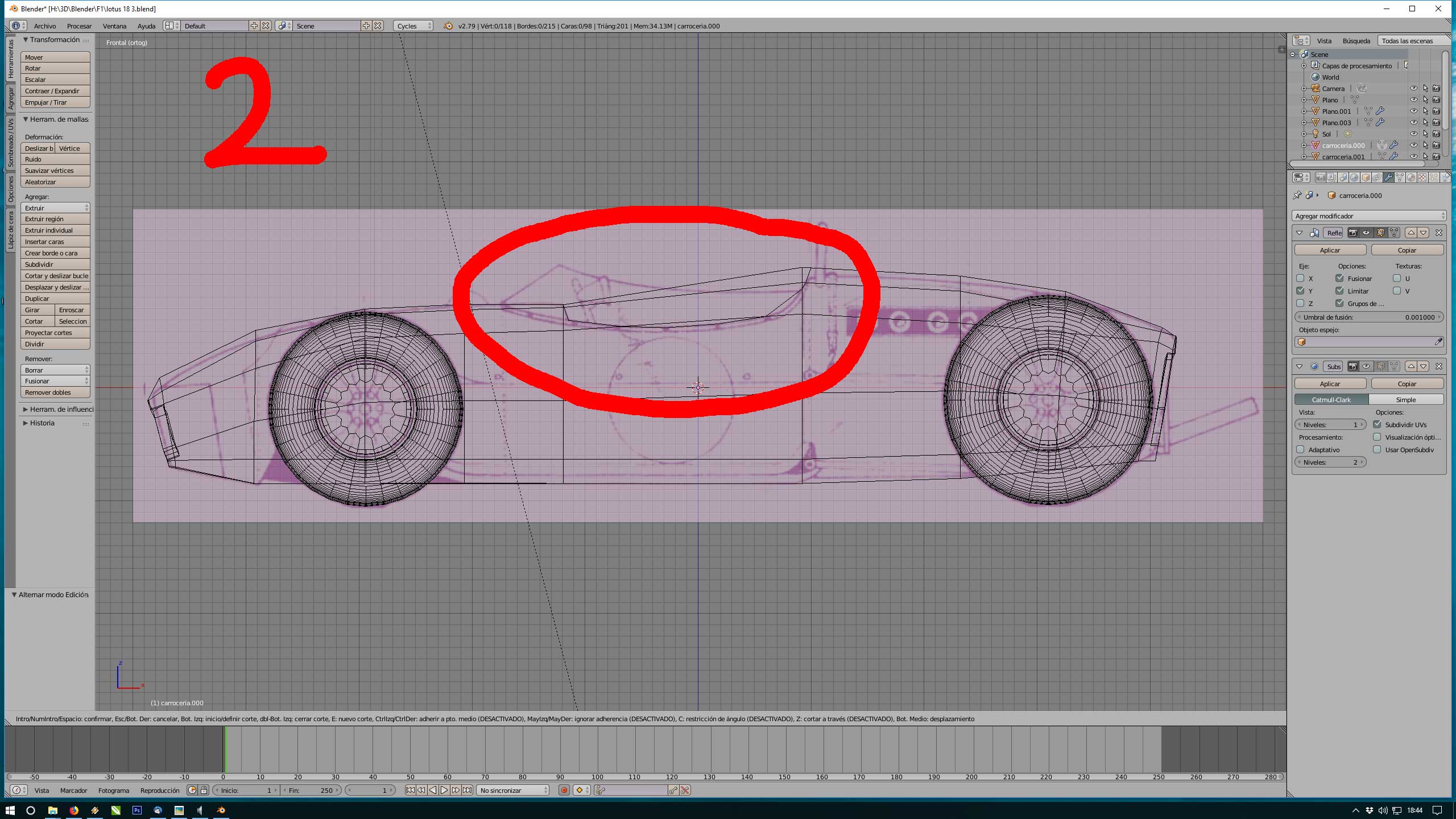Click the Subdividir tool button
Screen dimensions: 1456x819
tap(55, 264)
